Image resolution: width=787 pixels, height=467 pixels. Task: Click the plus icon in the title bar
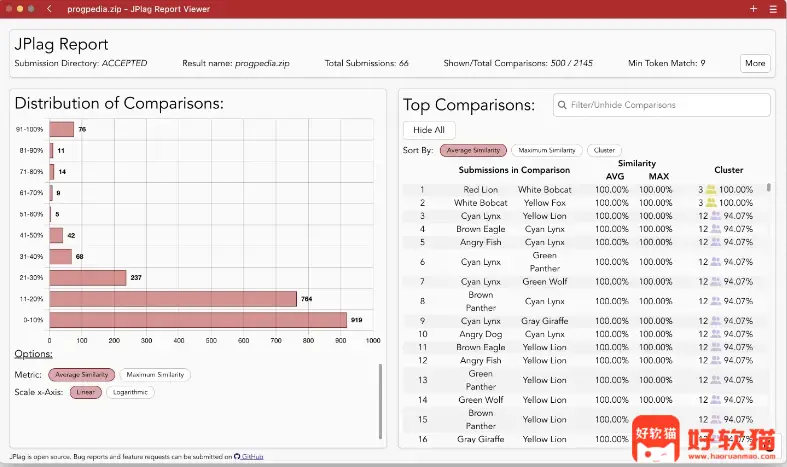(x=753, y=8)
